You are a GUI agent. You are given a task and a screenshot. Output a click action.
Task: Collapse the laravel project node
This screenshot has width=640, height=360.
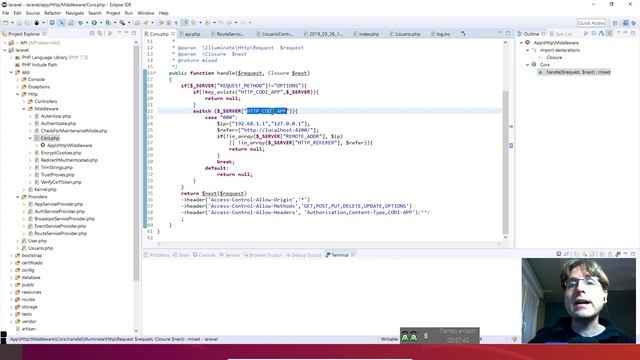coord(5,50)
